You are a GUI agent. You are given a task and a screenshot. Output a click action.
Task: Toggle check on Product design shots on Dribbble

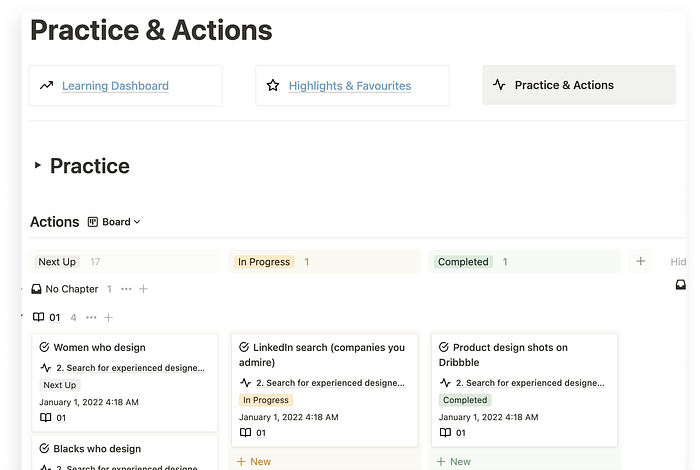444,347
